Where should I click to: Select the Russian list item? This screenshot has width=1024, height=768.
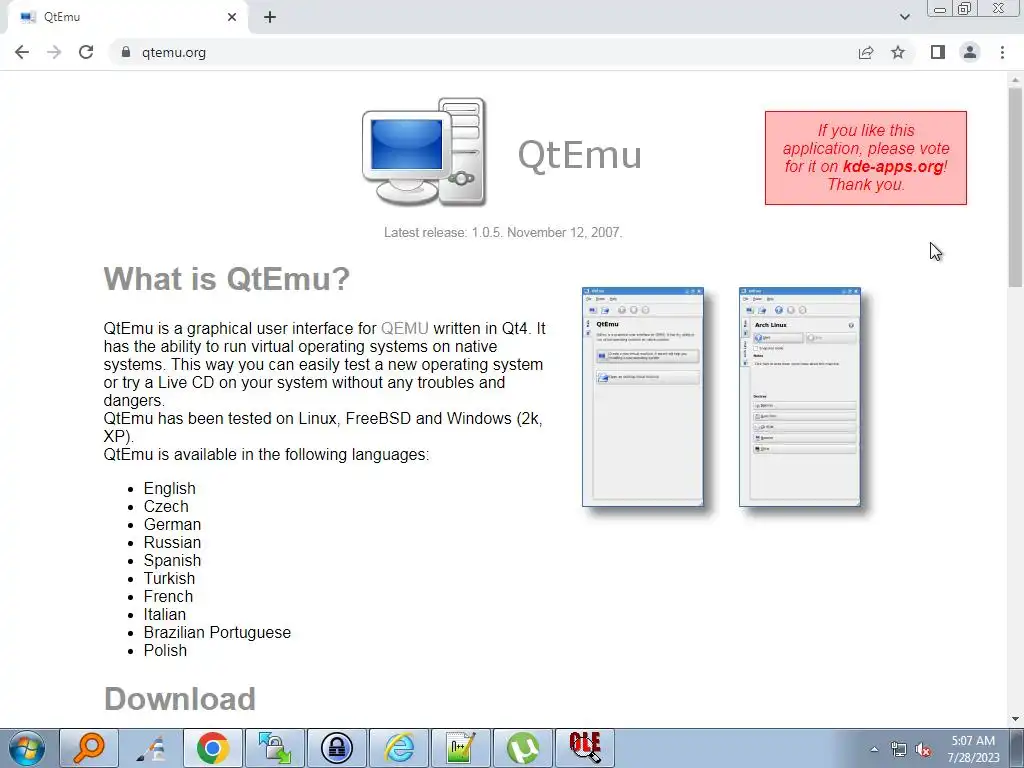pyautogui.click(x=172, y=542)
